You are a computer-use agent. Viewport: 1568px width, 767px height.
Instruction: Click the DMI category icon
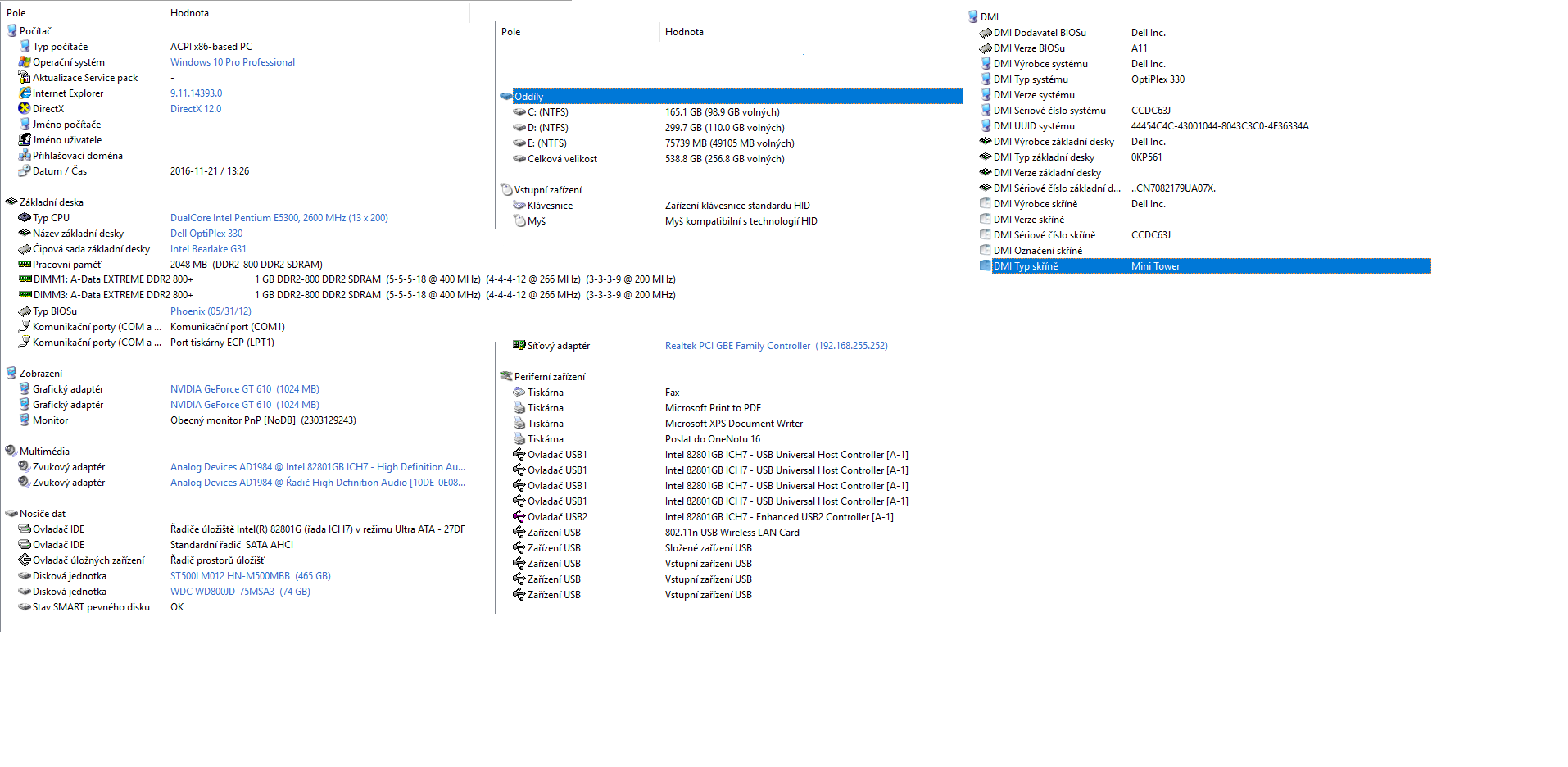pyautogui.click(x=973, y=16)
